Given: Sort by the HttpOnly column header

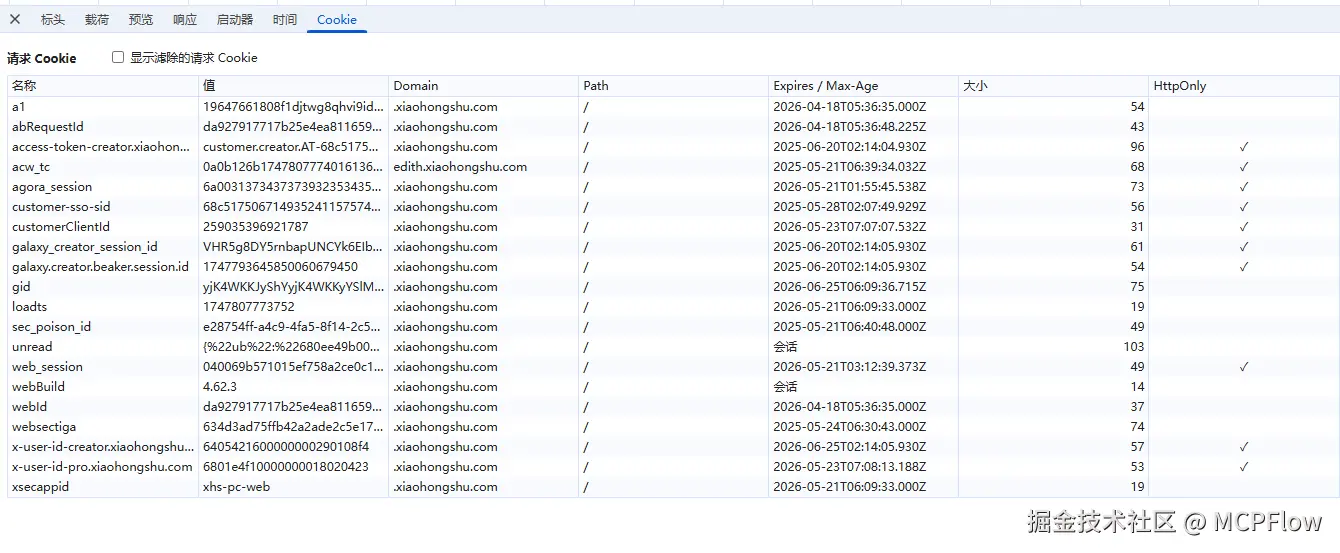Looking at the screenshot, I should click(x=1243, y=86).
